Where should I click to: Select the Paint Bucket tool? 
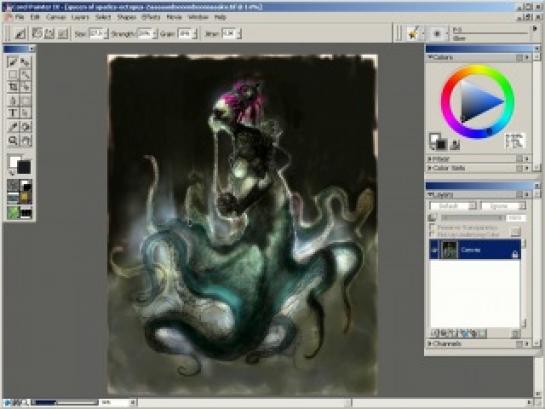click(25, 127)
